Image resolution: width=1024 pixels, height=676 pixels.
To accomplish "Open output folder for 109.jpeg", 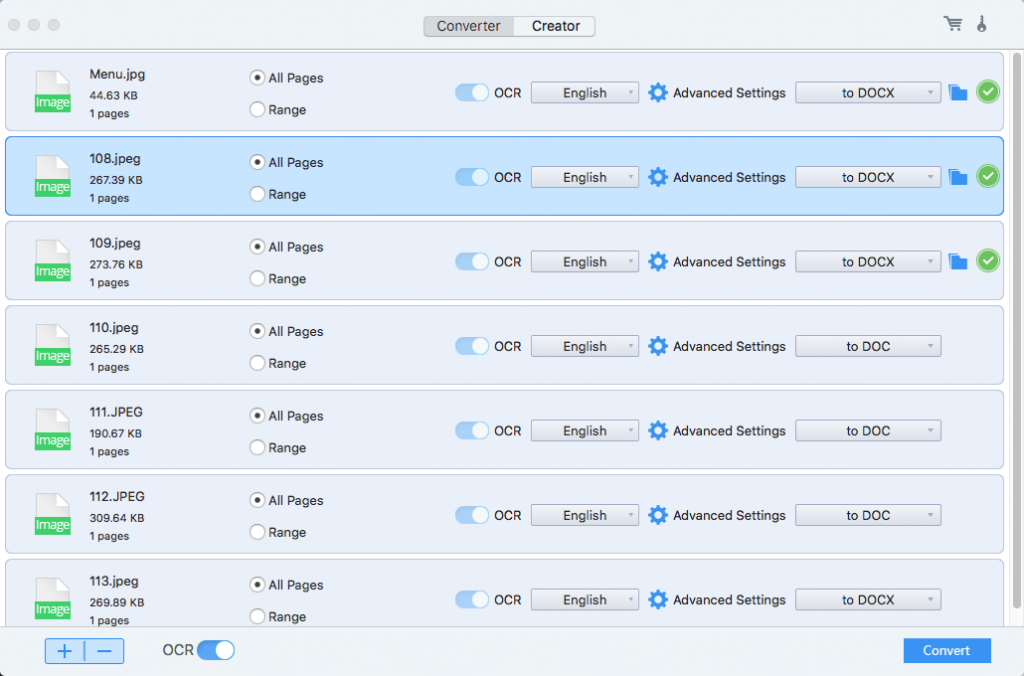I will (958, 262).
